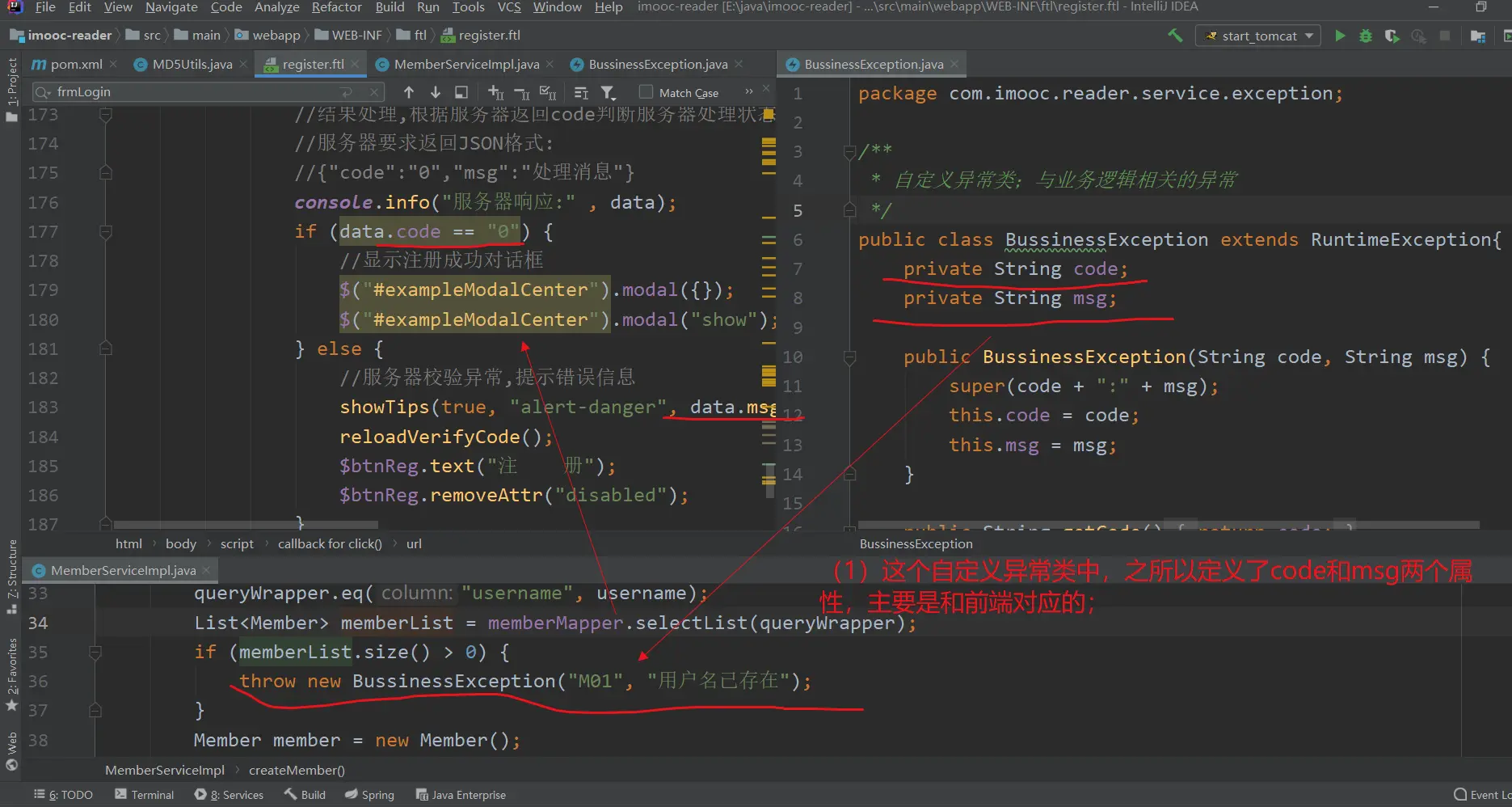Click the search filter funnel icon
Screen dimensions: 1512x807
(x=609, y=92)
